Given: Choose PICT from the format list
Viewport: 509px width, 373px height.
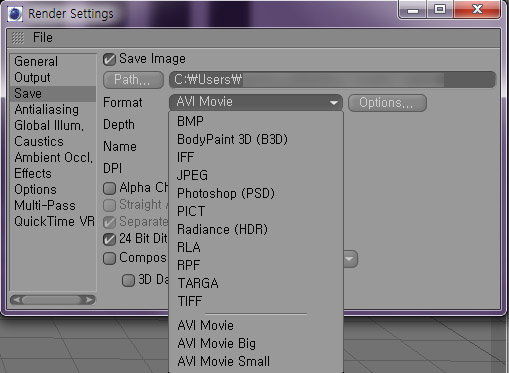Looking at the screenshot, I should 256,211.
